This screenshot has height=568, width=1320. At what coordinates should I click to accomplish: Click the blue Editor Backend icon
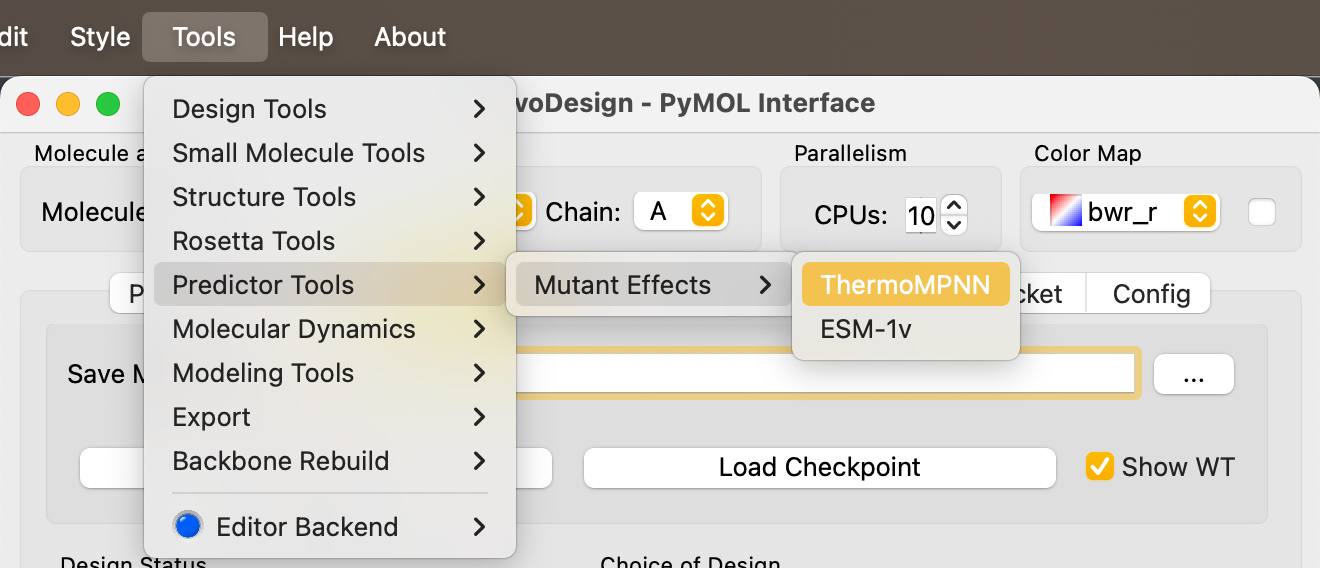187,526
